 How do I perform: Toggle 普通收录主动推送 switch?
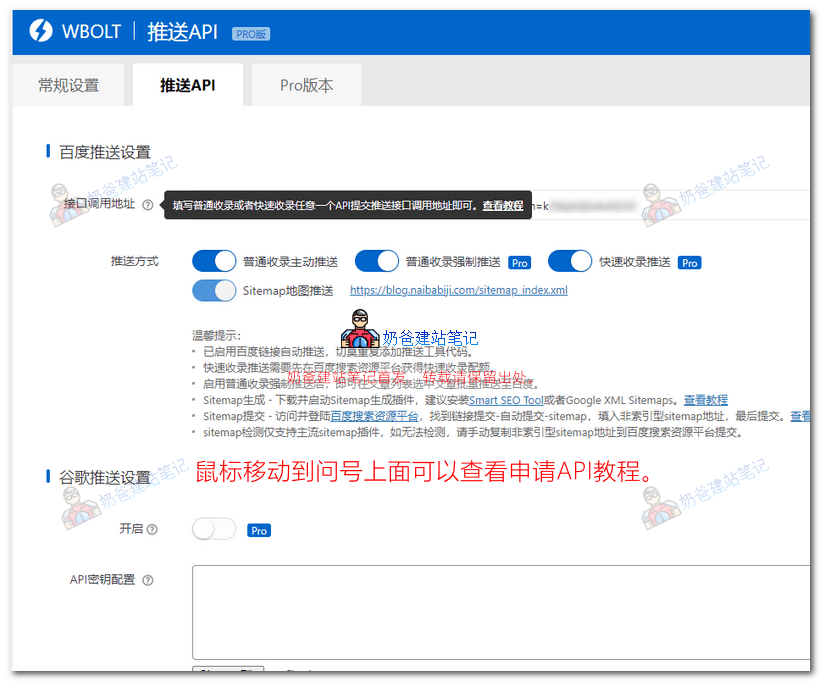click(x=214, y=262)
